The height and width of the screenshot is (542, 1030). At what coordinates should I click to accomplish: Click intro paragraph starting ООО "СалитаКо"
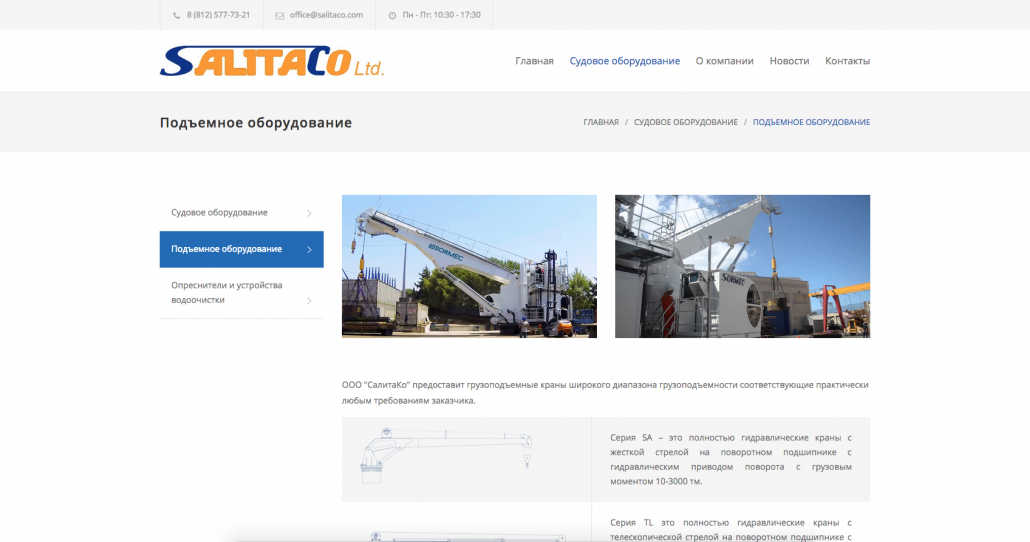pos(605,393)
